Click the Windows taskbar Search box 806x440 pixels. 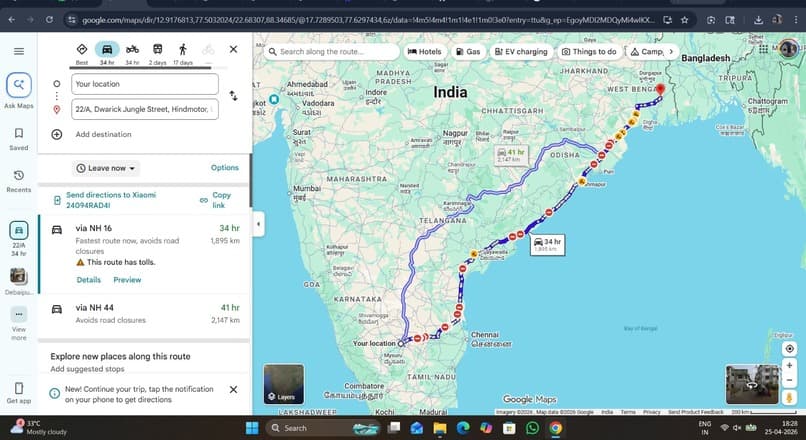[323, 428]
